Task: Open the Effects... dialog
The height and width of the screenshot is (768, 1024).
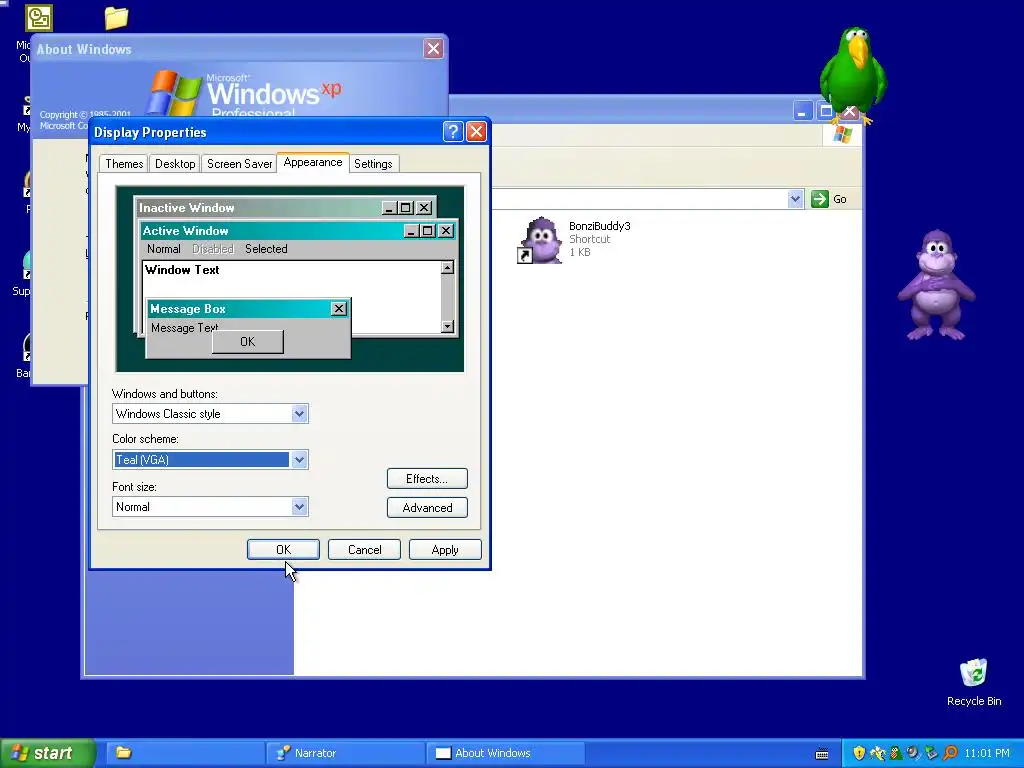Action: (x=427, y=479)
